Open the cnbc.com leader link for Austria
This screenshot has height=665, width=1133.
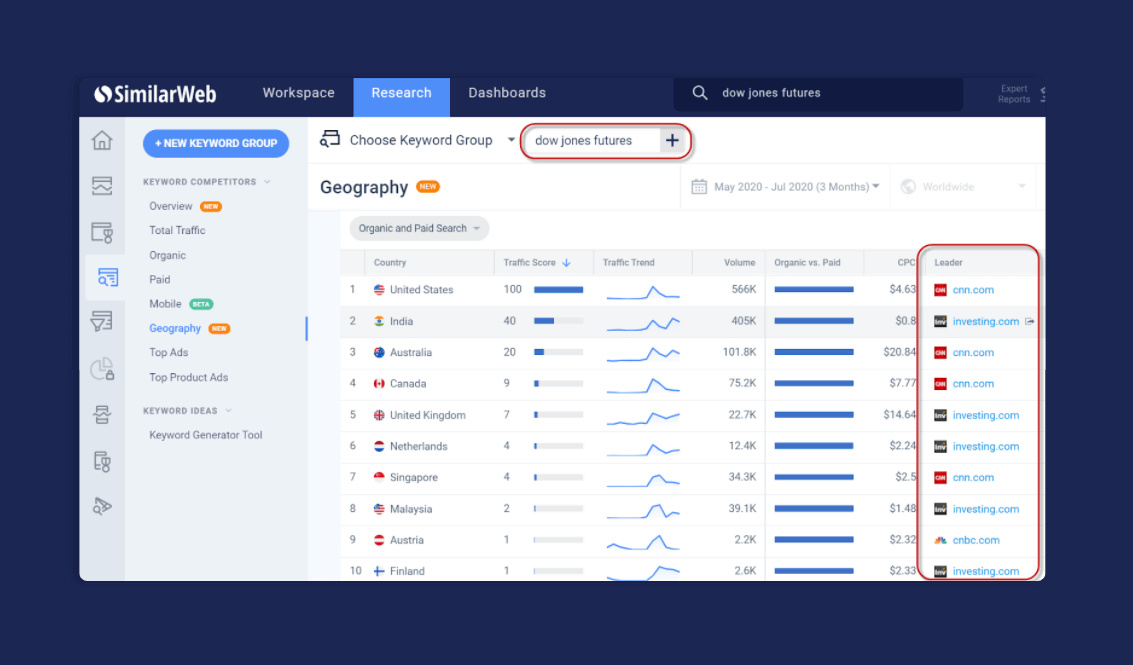click(x=975, y=540)
